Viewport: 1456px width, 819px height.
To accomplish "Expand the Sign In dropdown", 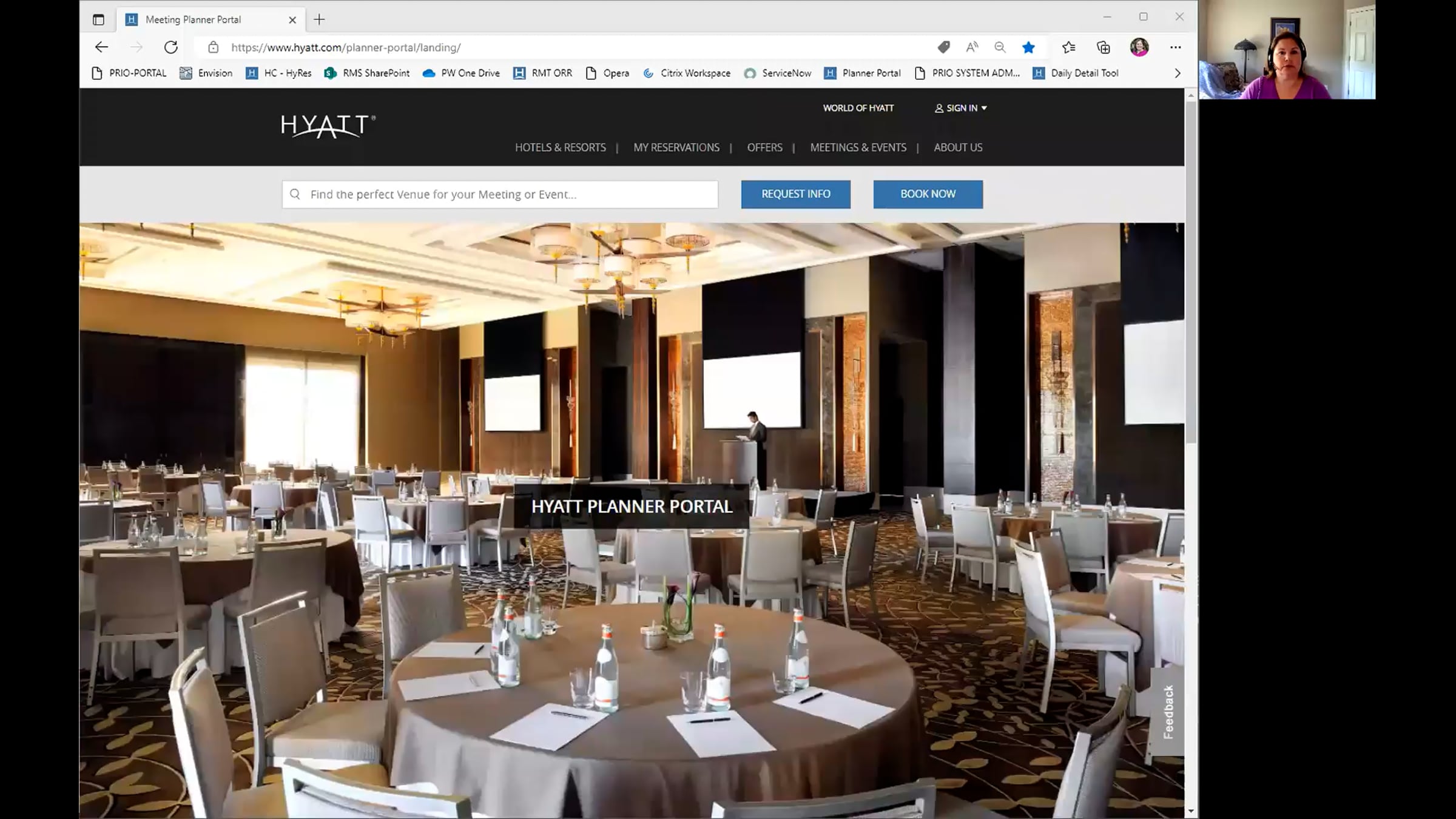I will point(961,108).
